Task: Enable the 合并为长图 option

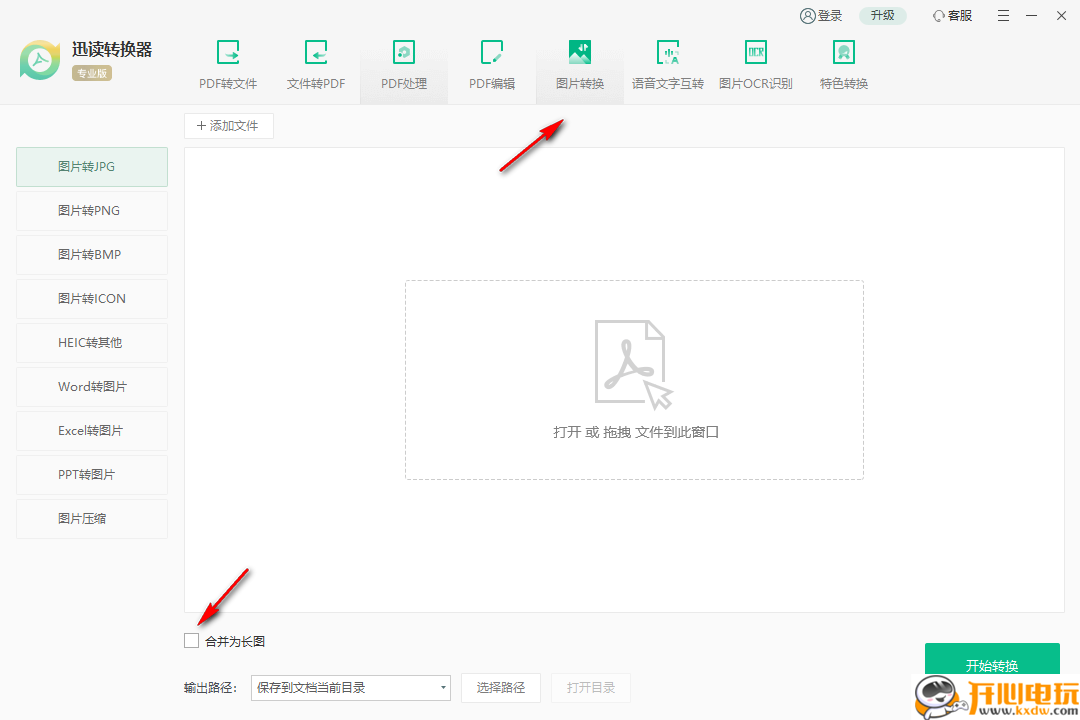Action: [191, 640]
